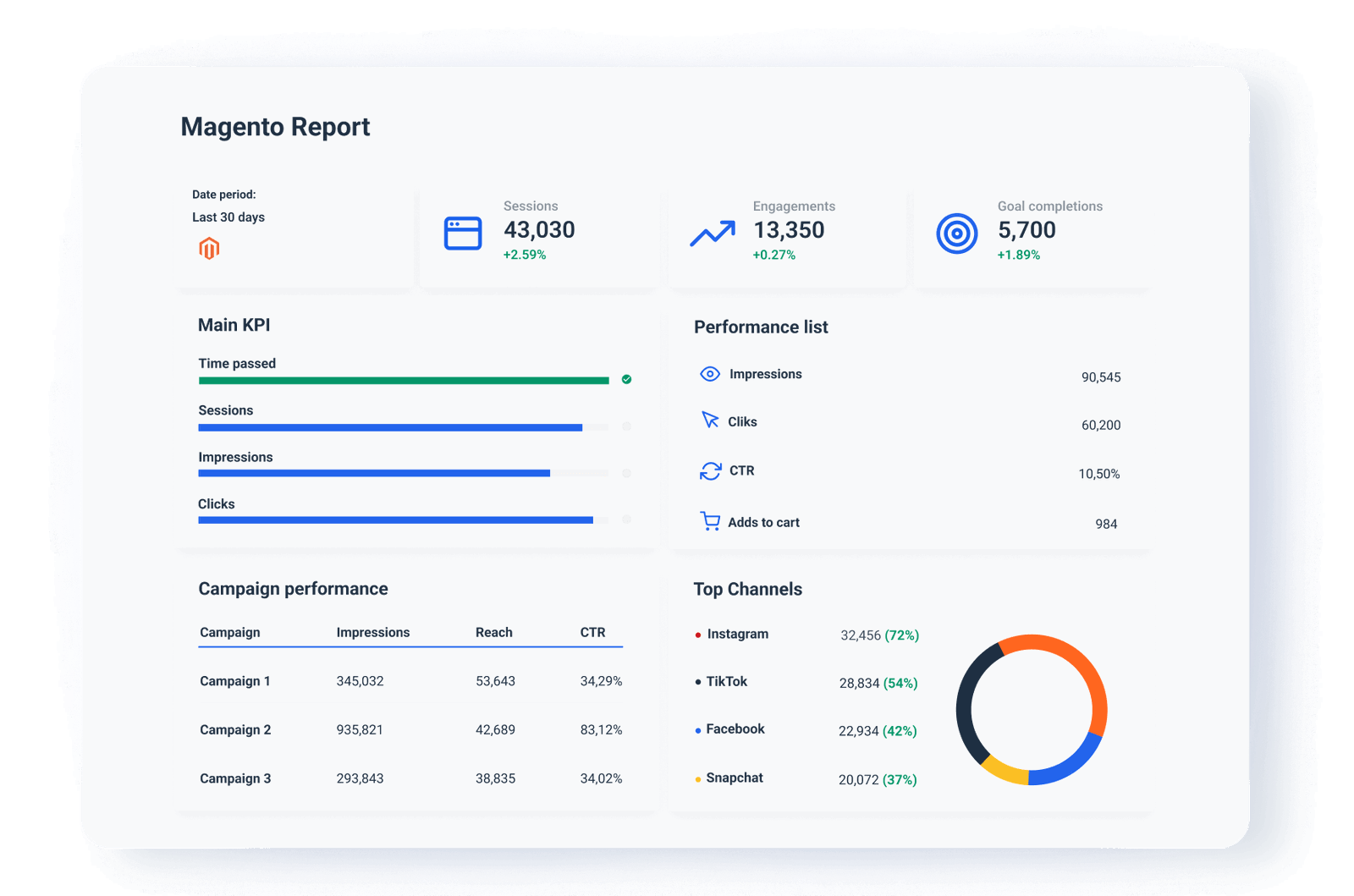This screenshot has height=896, width=1354.
Task: Click the Impressions eye icon
Action: click(709, 373)
